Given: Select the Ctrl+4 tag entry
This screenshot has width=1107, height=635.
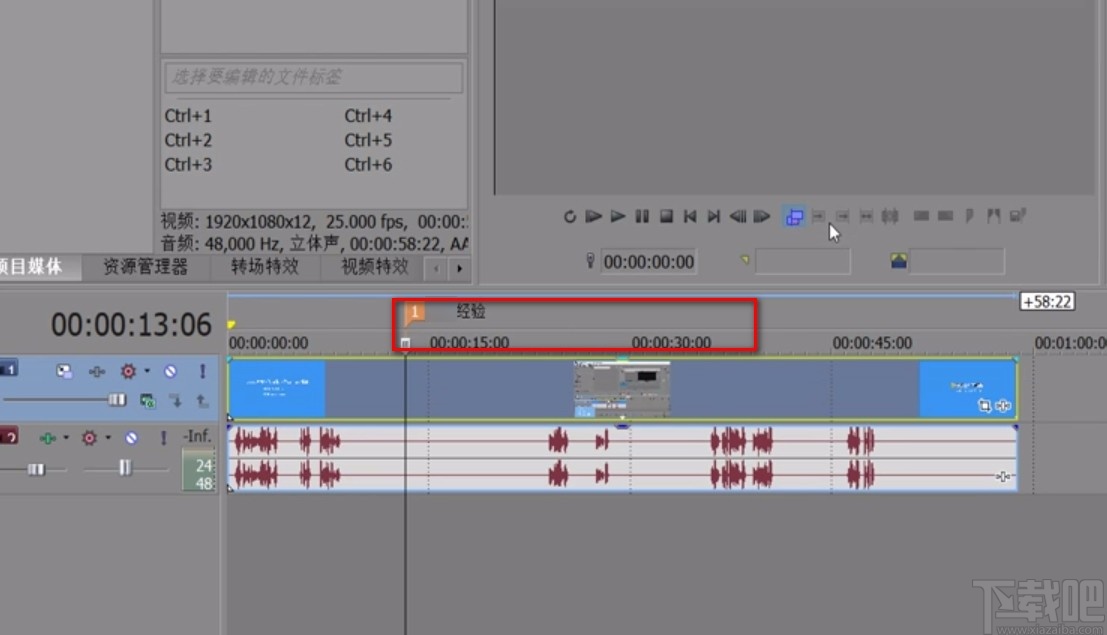Looking at the screenshot, I should [368, 116].
